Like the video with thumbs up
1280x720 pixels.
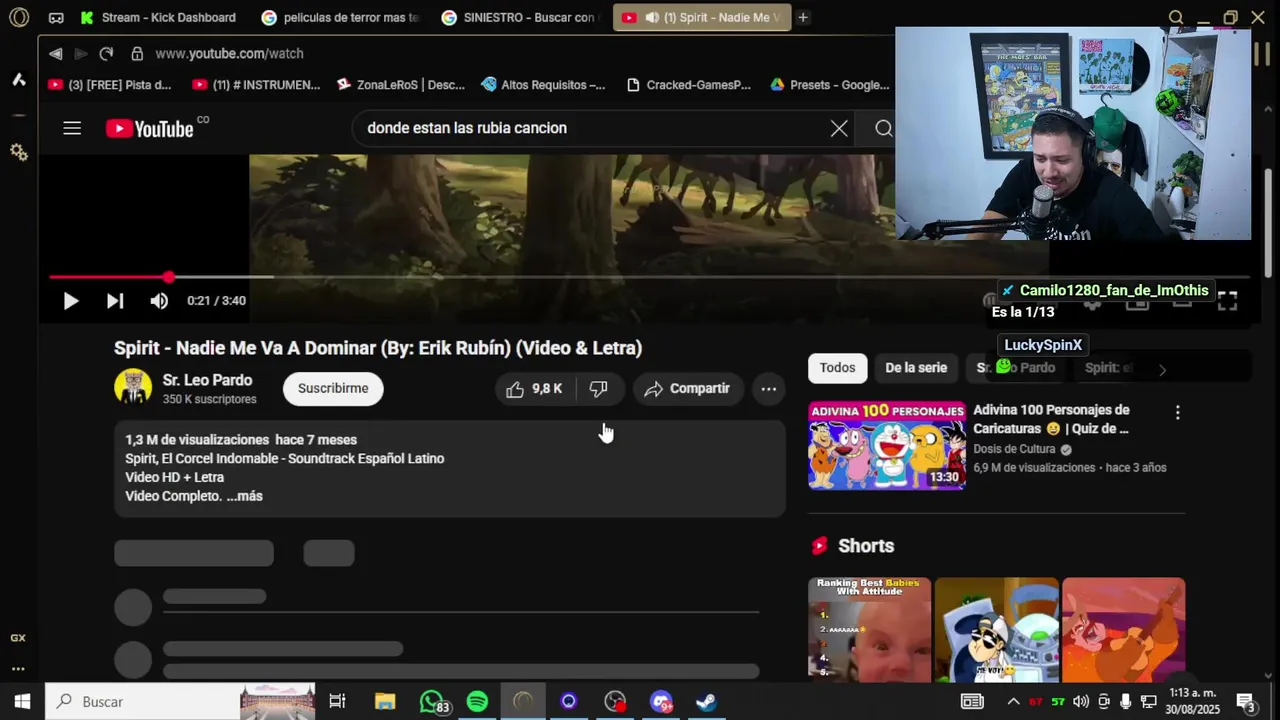pos(535,389)
